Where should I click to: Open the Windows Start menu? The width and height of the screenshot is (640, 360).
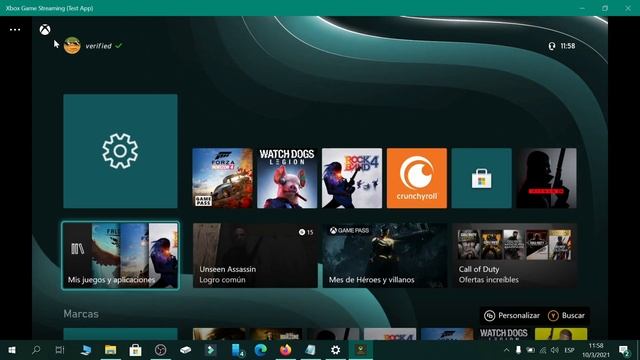(12, 350)
